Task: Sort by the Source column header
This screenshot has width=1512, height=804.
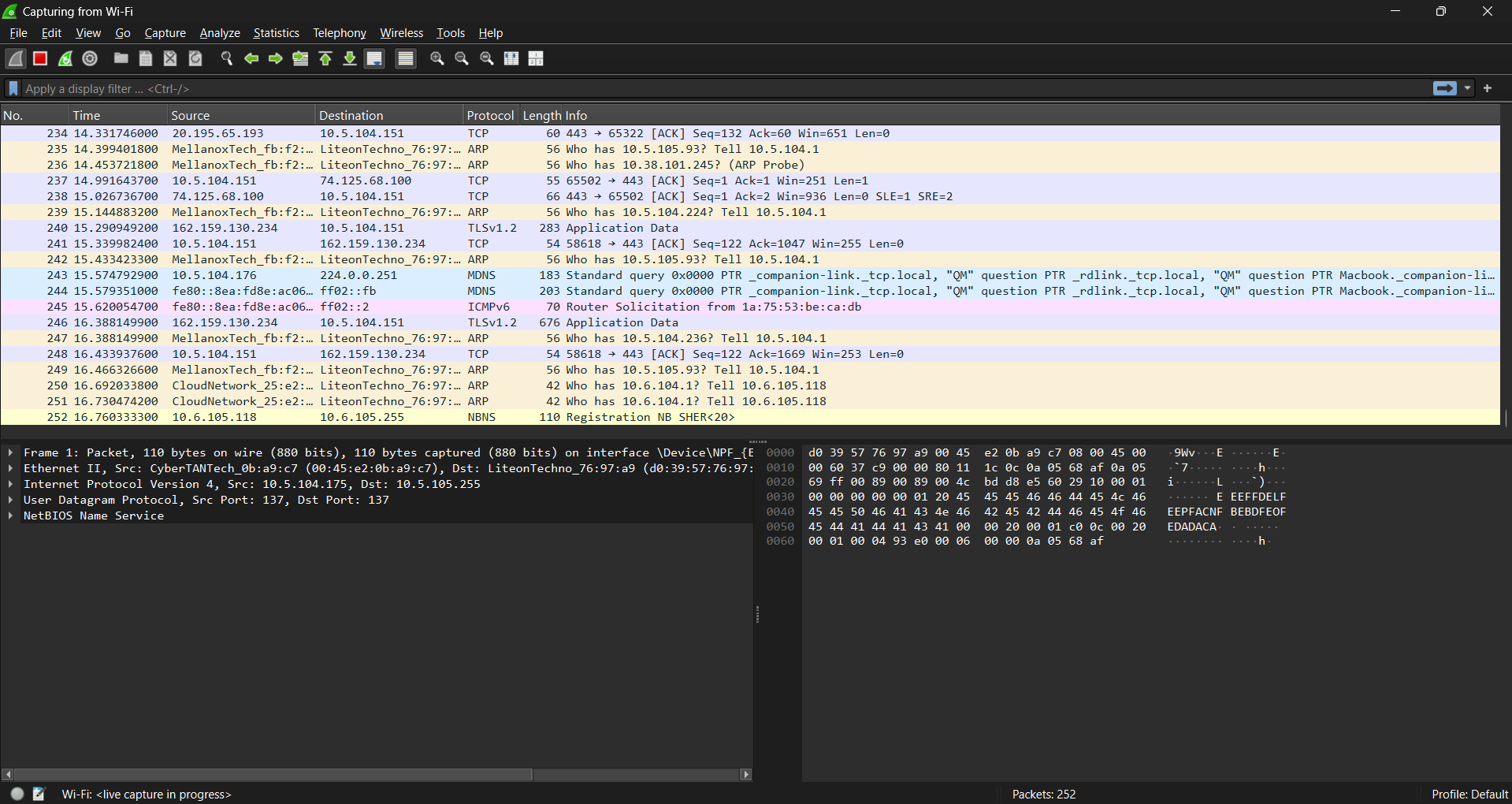Action: click(241, 115)
